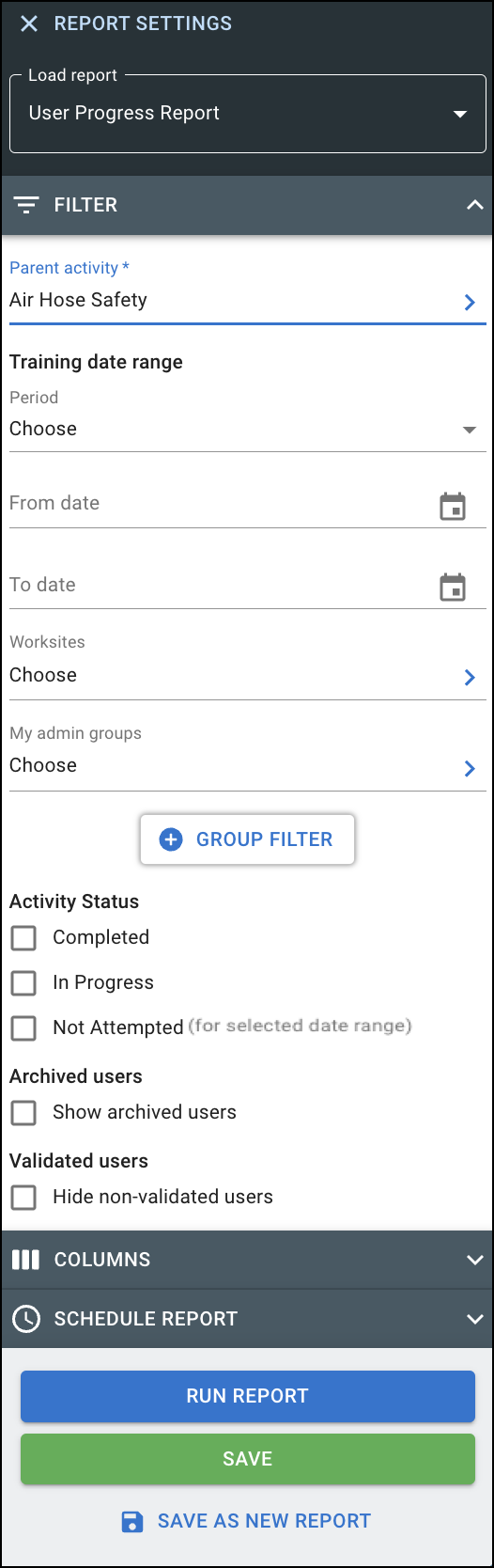The height and width of the screenshot is (1568, 494).
Task: Click the Columns bars icon
Action: coord(25,1260)
